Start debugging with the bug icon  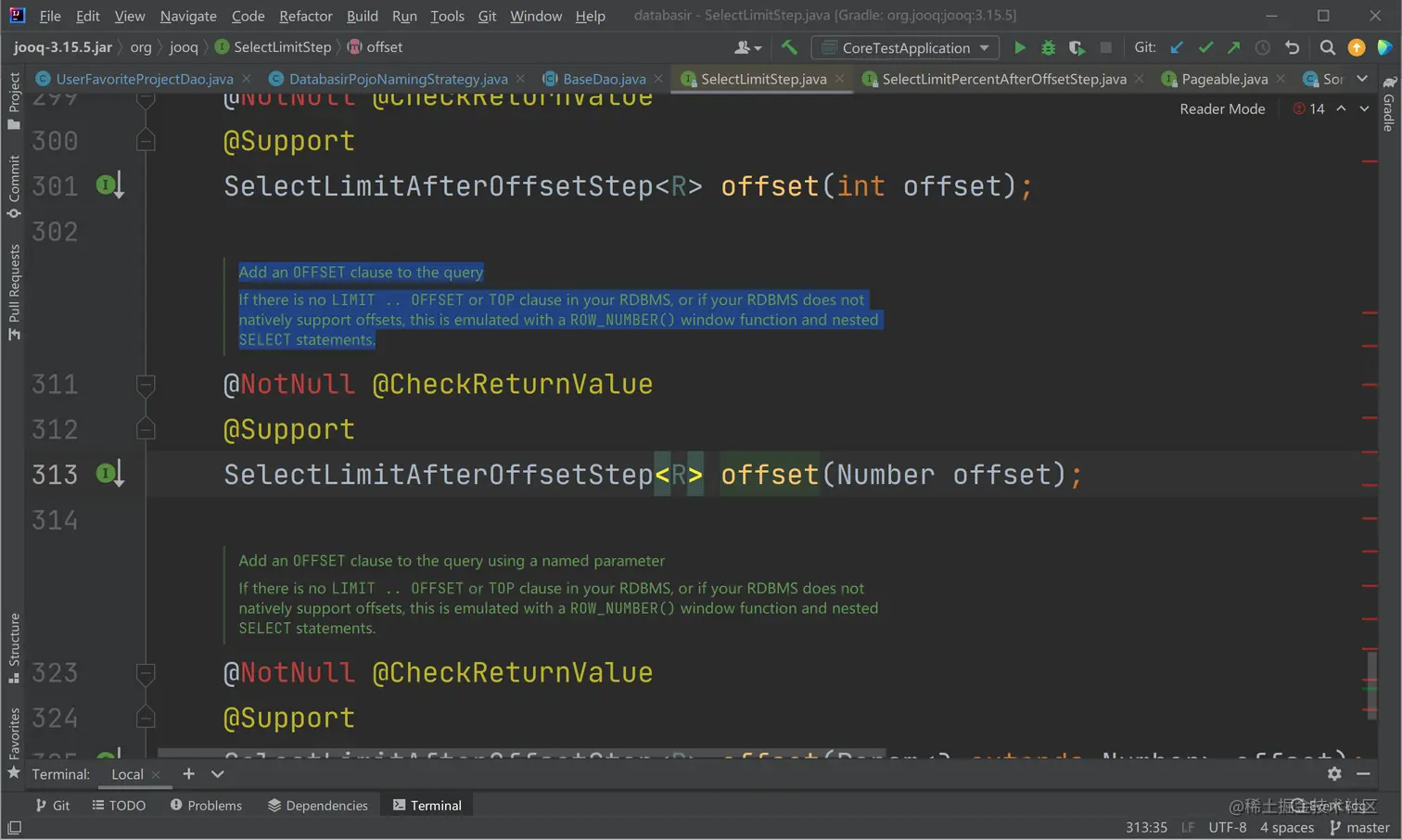click(x=1048, y=47)
